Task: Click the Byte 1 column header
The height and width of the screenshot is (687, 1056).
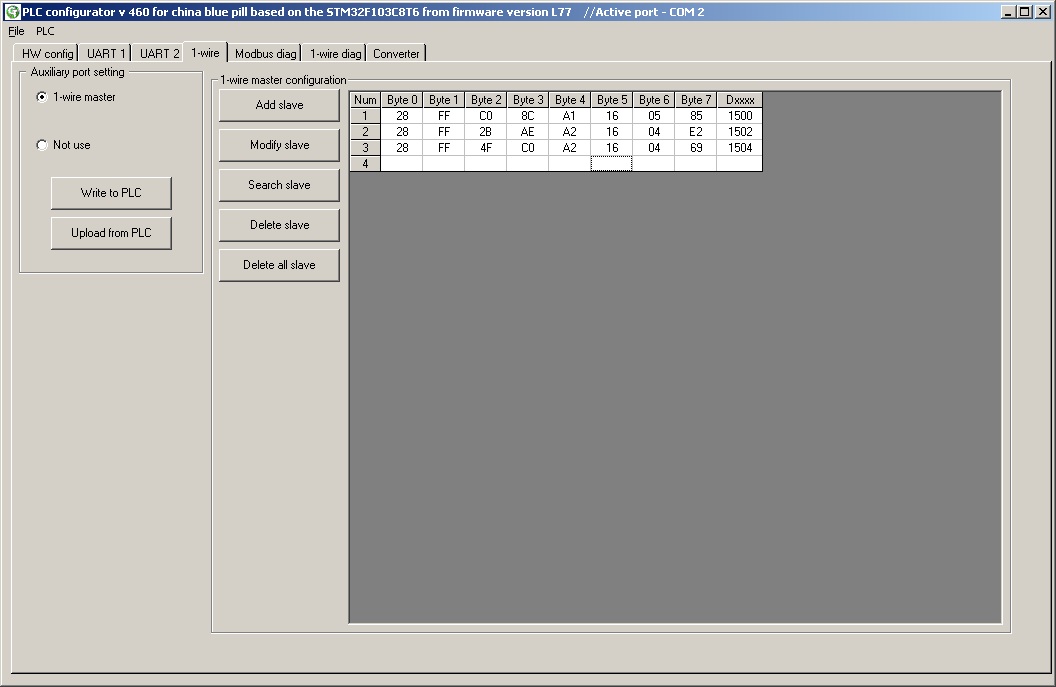Action: 443,100
